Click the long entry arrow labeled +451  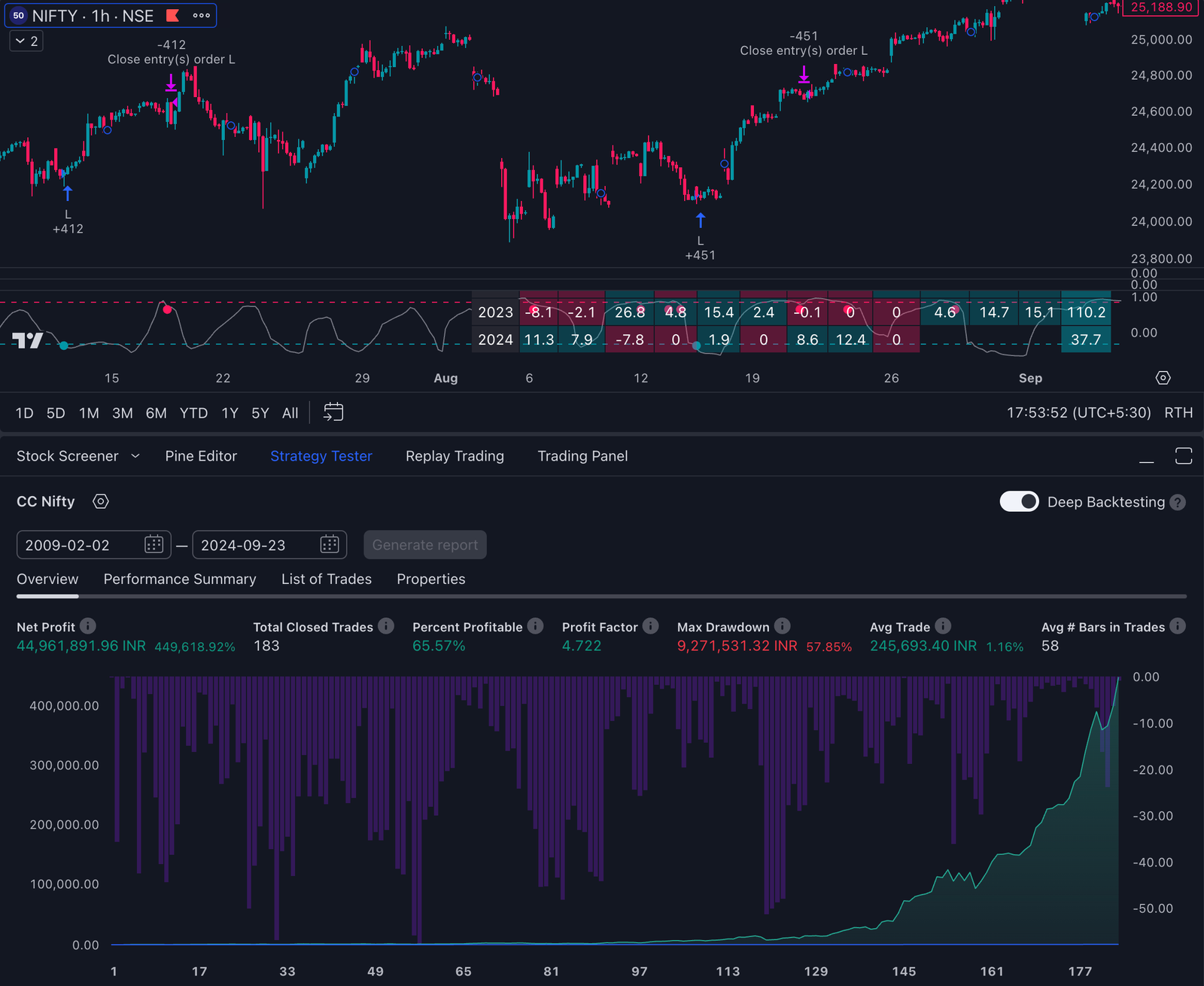[x=701, y=220]
